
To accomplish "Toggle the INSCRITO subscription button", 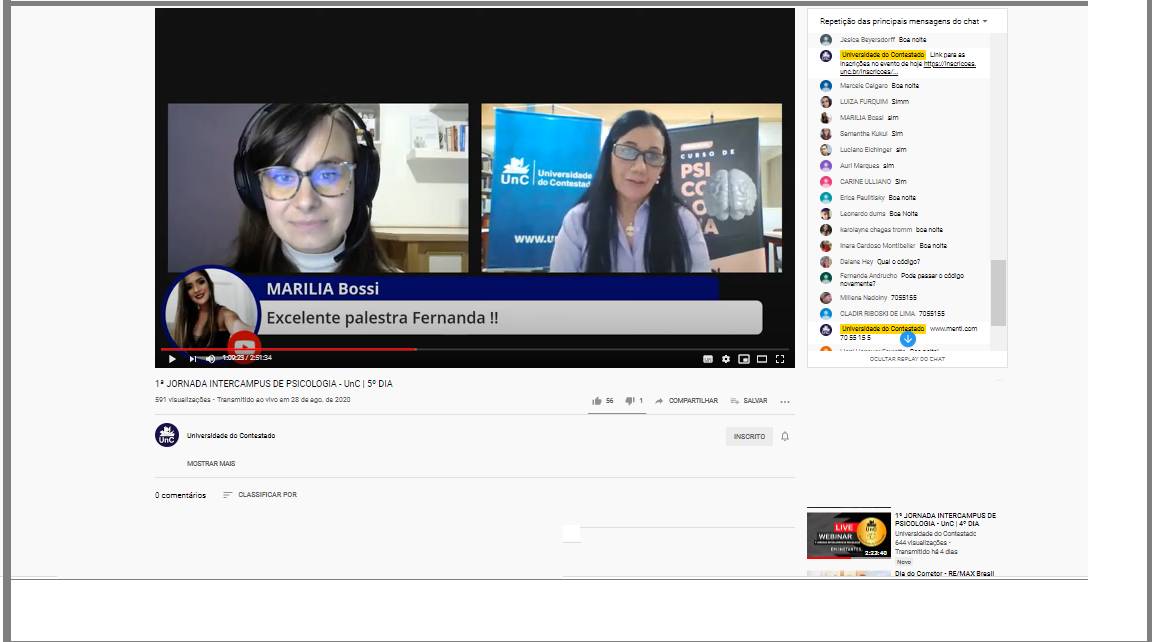I will 749,436.
